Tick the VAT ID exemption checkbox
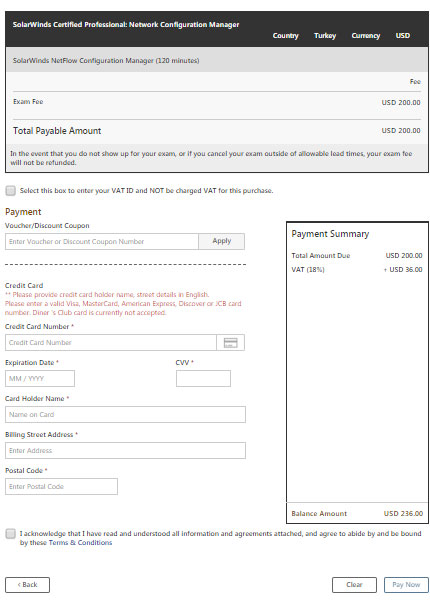Screen dimensions: 430x608 click(x=10, y=190)
